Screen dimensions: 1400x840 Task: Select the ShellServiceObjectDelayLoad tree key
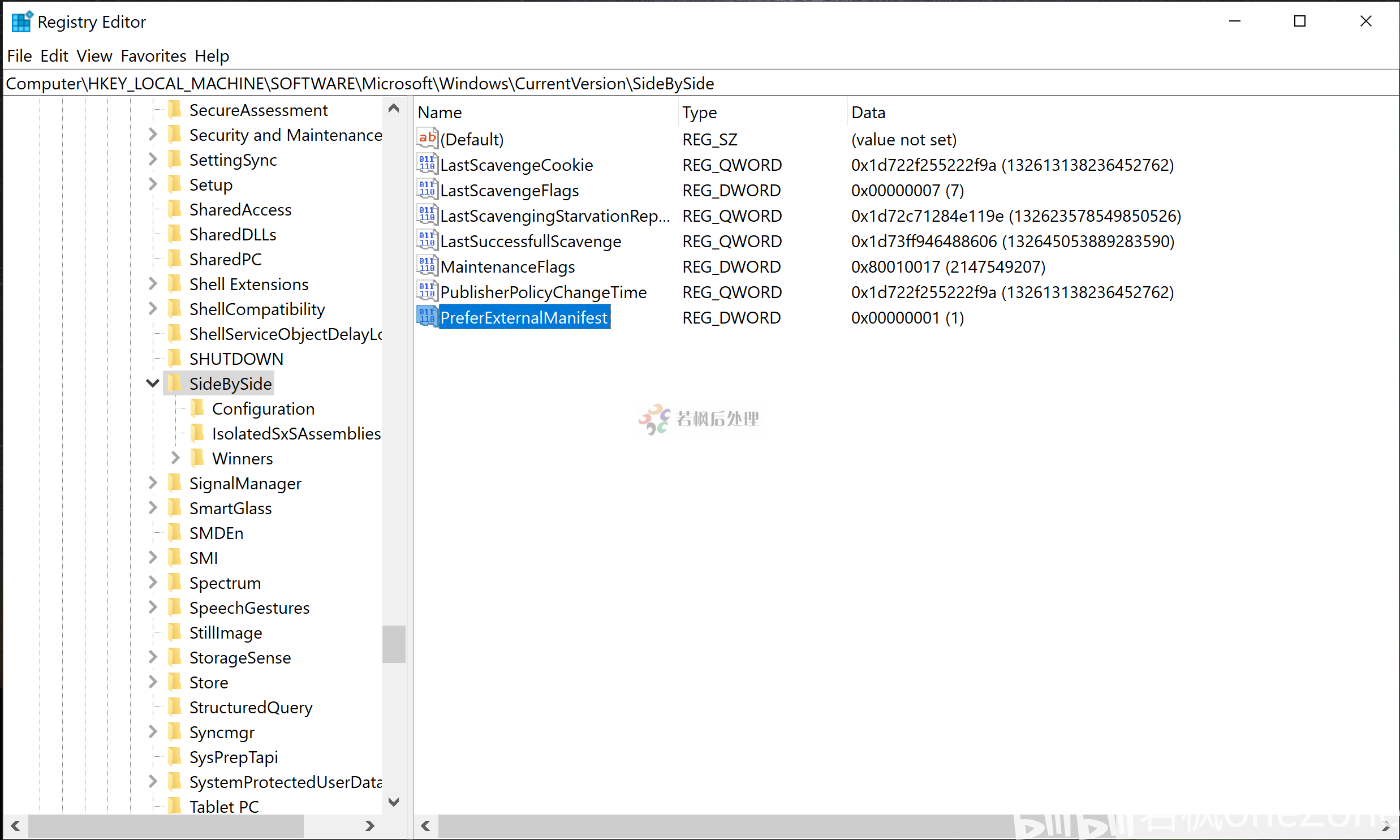pyautogui.click(x=285, y=333)
